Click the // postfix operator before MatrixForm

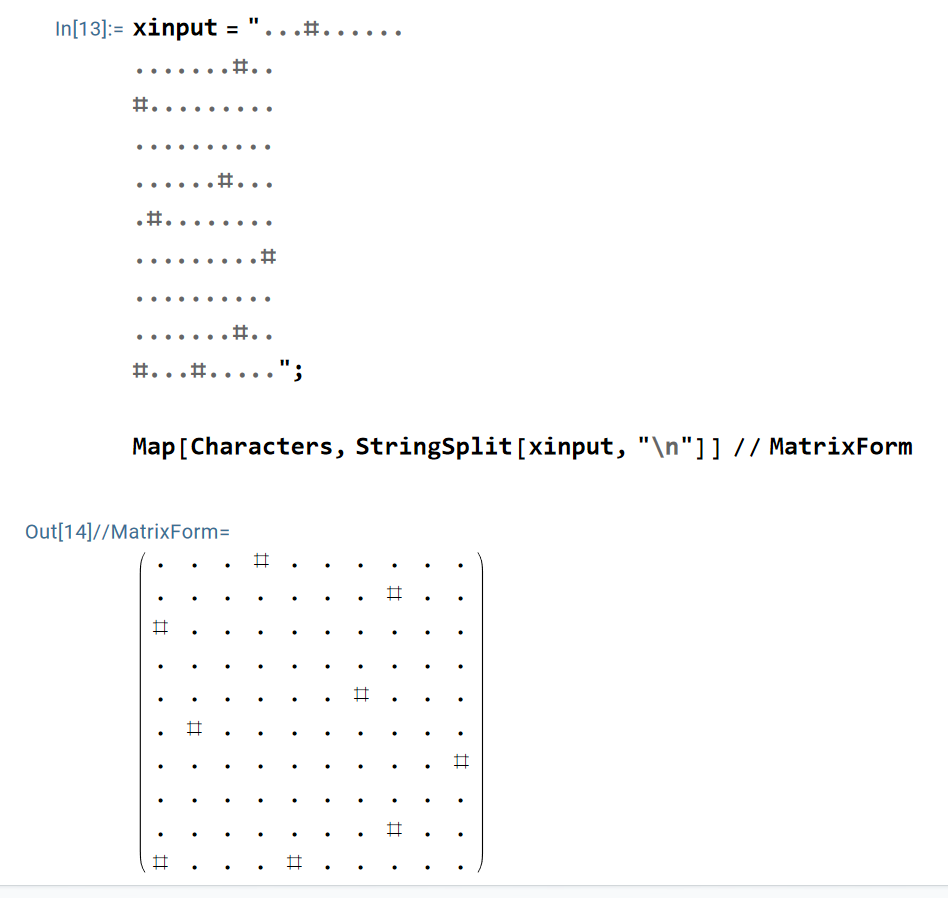746,446
